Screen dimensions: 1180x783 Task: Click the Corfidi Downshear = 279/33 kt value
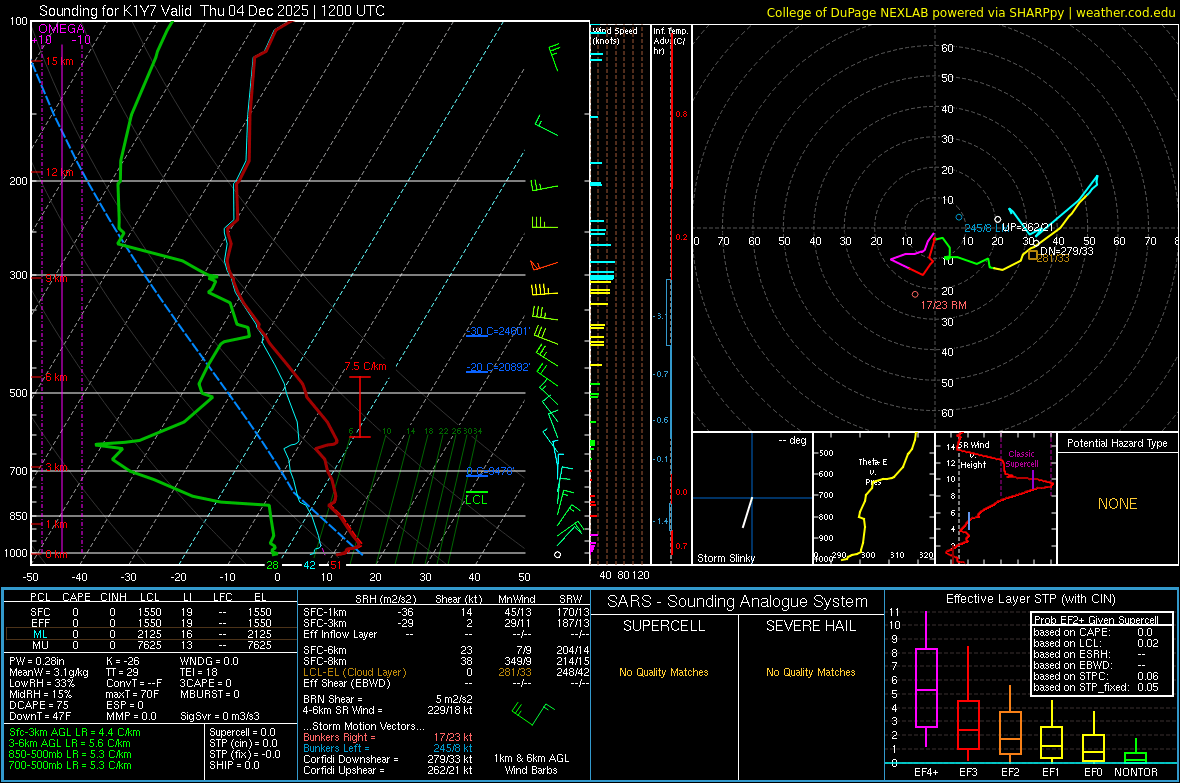pos(388,760)
